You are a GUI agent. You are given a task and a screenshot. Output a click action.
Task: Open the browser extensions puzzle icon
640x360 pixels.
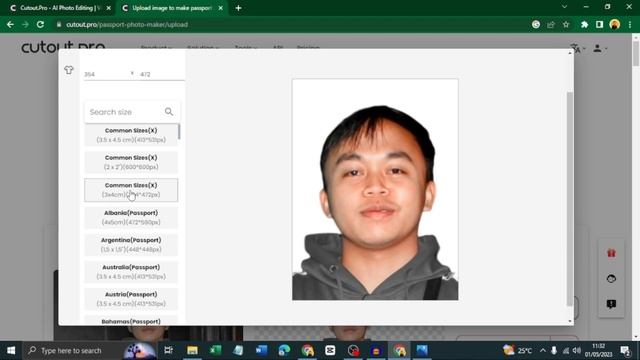584,24
